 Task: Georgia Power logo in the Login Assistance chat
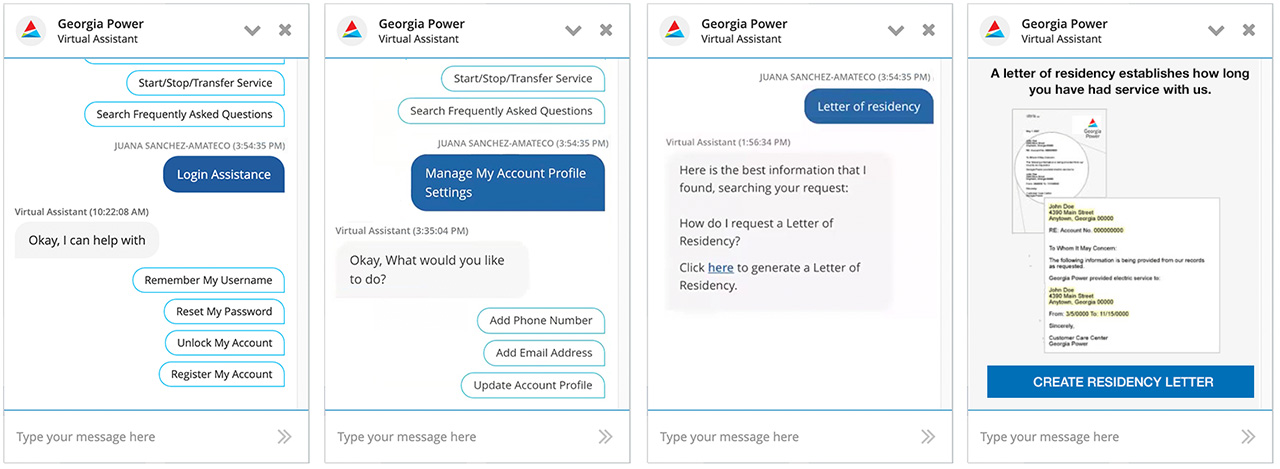[x=31, y=31]
